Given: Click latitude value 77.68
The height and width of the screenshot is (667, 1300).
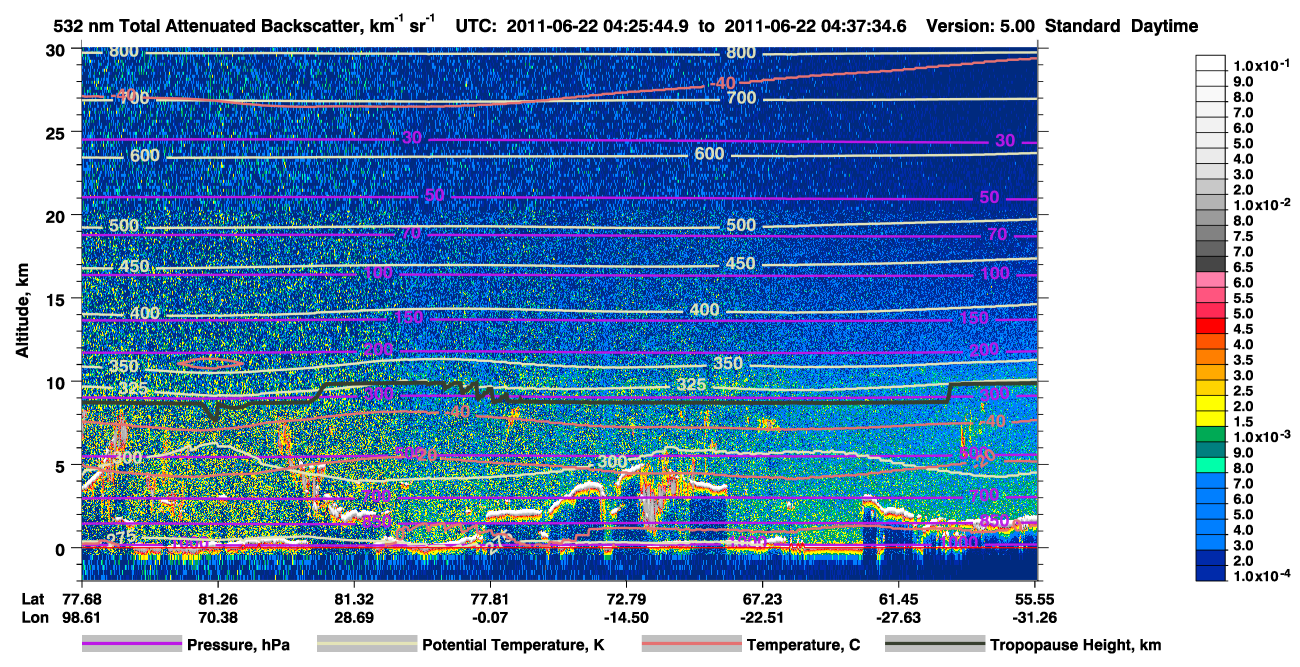Looking at the screenshot, I should (81, 598).
